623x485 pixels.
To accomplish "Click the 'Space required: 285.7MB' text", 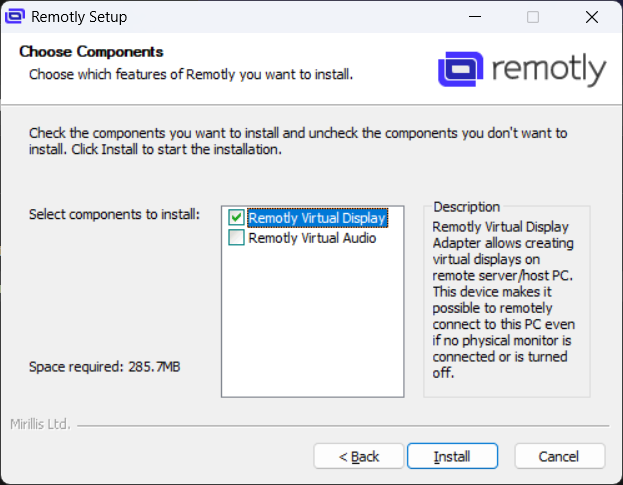I will [x=104, y=366].
